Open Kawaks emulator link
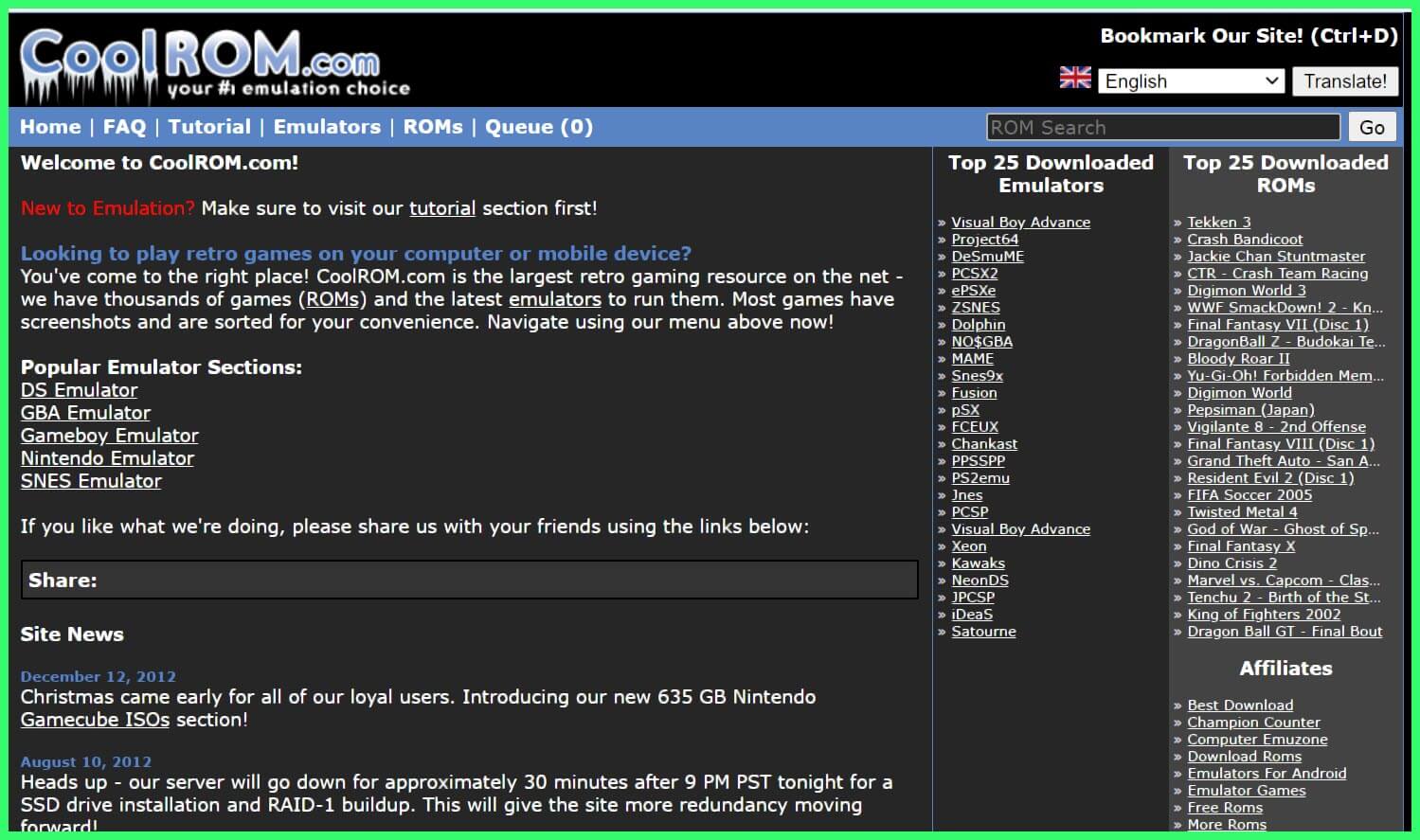The image size is (1420, 840). click(979, 563)
